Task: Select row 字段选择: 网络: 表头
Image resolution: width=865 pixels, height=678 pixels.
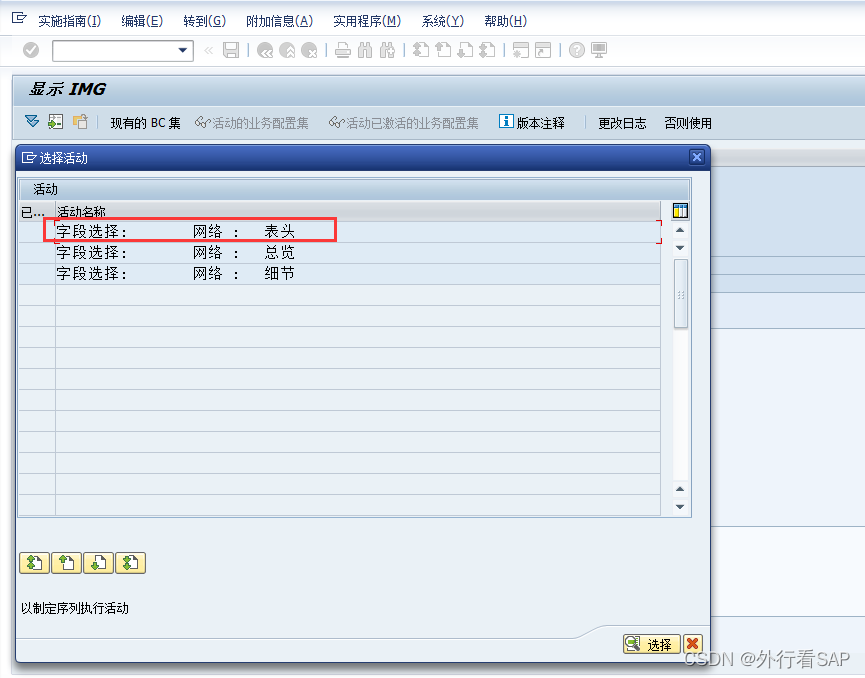Action: tap(358, 232)
